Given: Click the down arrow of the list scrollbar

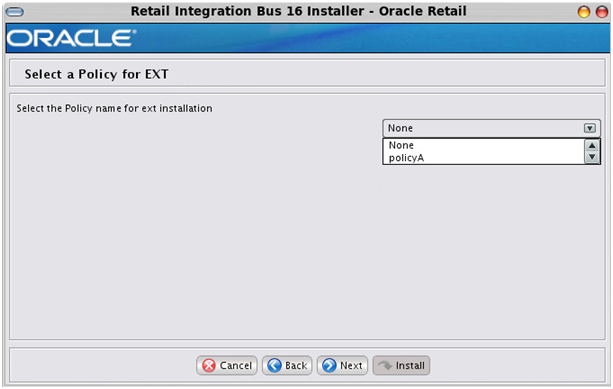Looking at the screenshot, I should 592,157.
